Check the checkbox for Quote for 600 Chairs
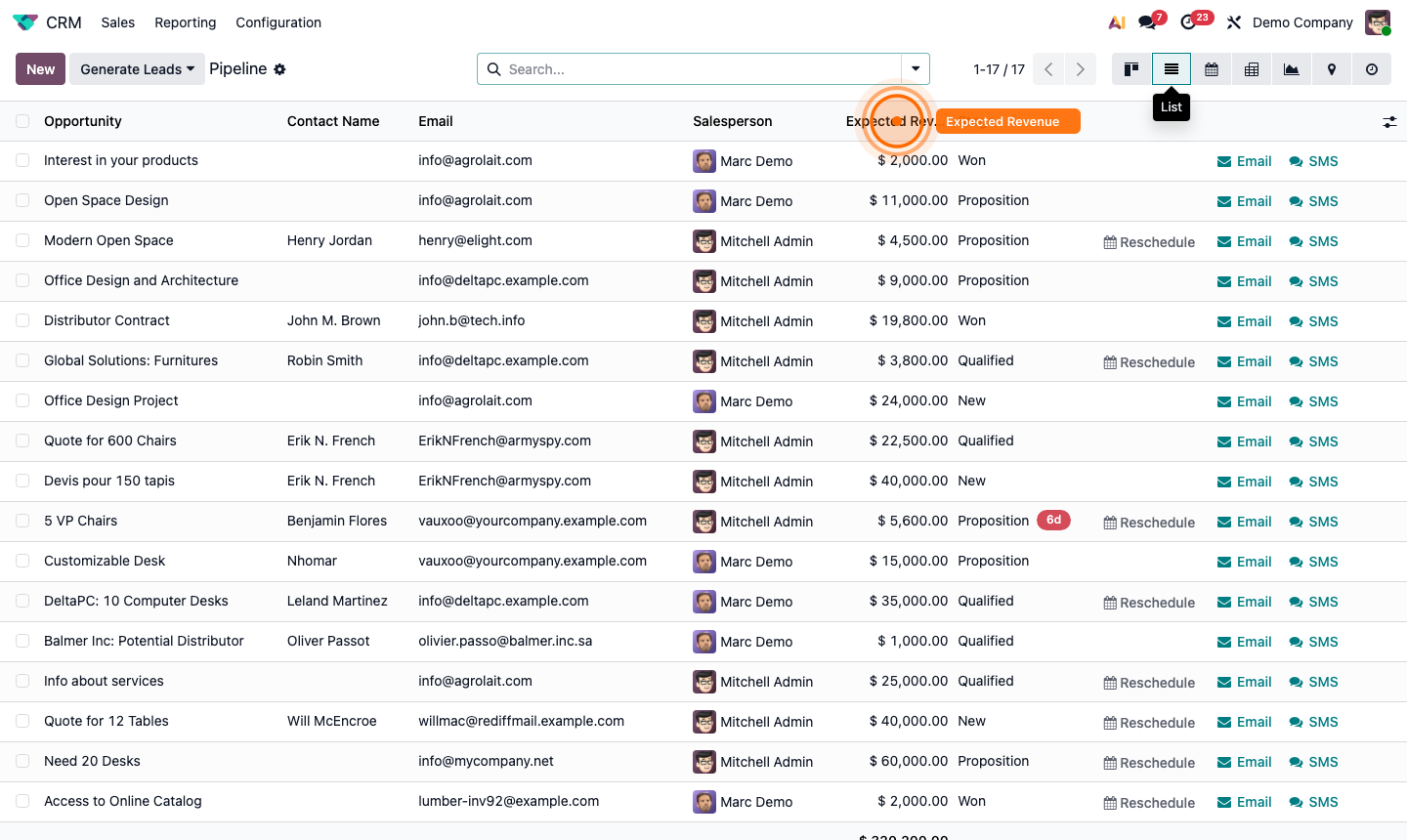Viewport: 1407px width, 840px height. click(22, 441)
